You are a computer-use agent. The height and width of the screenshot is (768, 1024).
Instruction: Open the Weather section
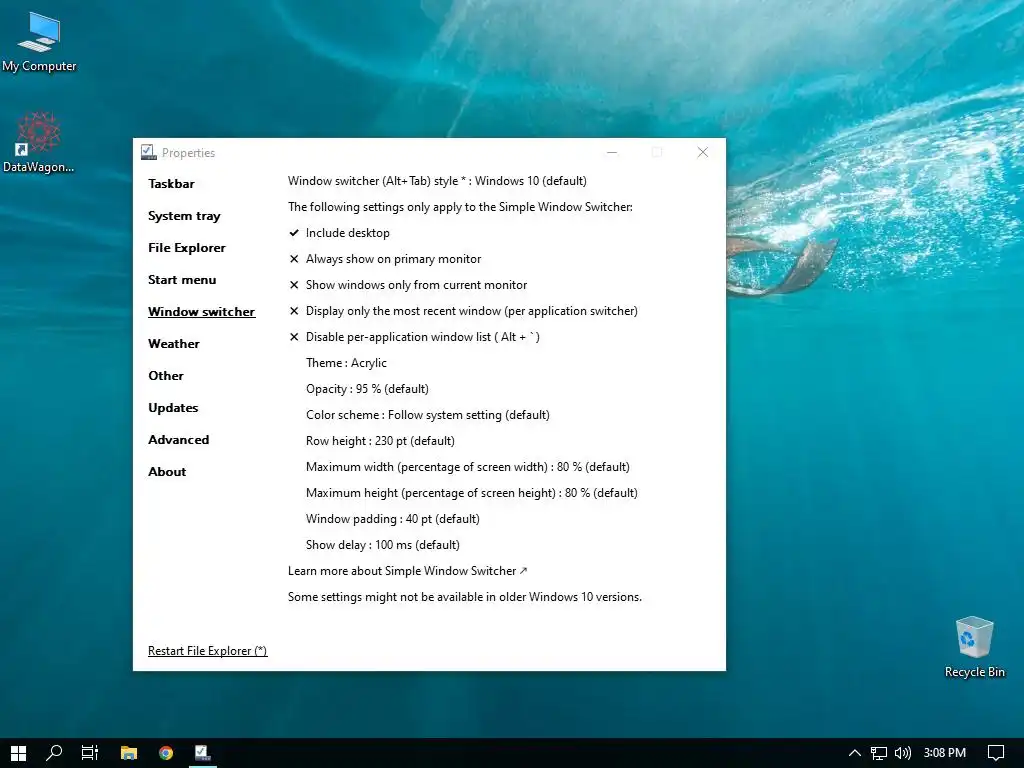(x=174, y=344)
